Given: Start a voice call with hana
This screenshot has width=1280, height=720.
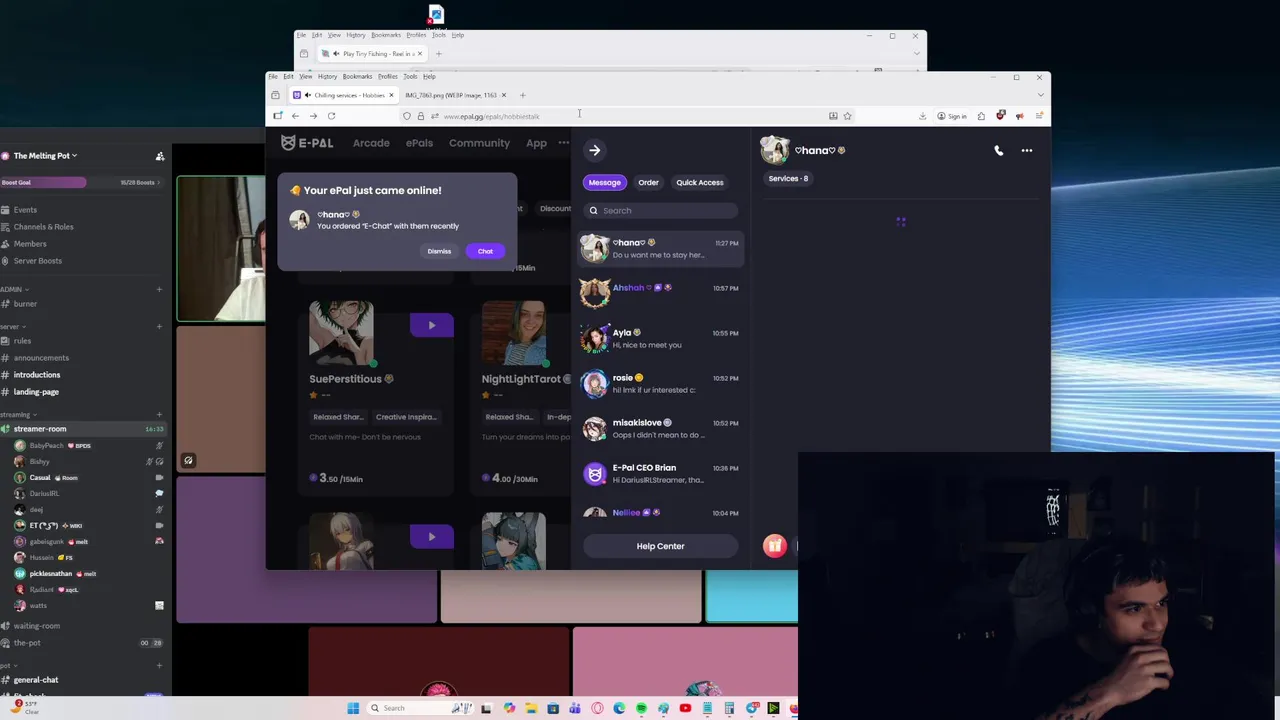Looking at the screenshot, I should tap(998, 150).
